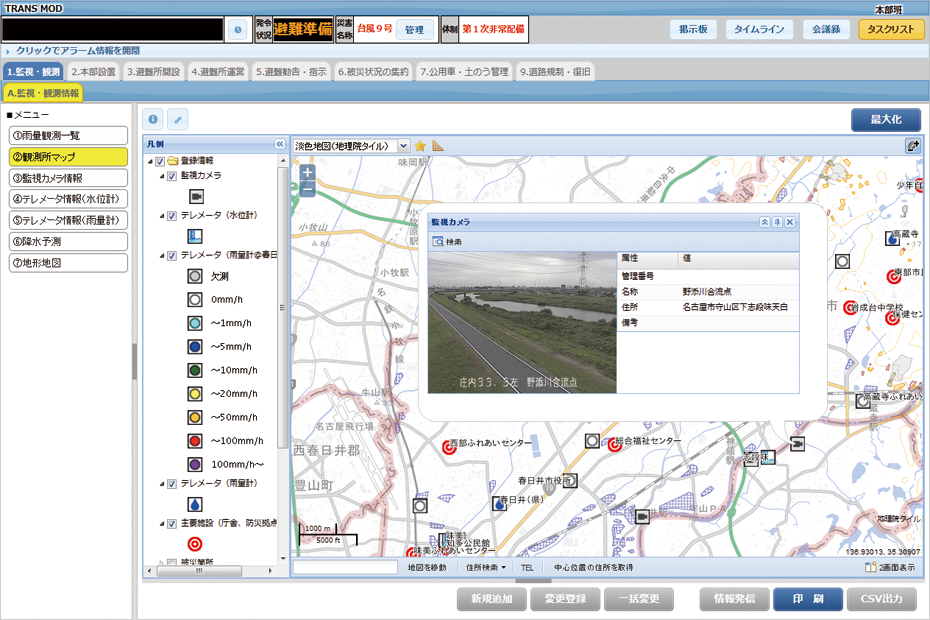Toggle テレメータ(水位計) layer checkbox
The image size is (930, 620).
pyautogui.click(x=172, y=216)
